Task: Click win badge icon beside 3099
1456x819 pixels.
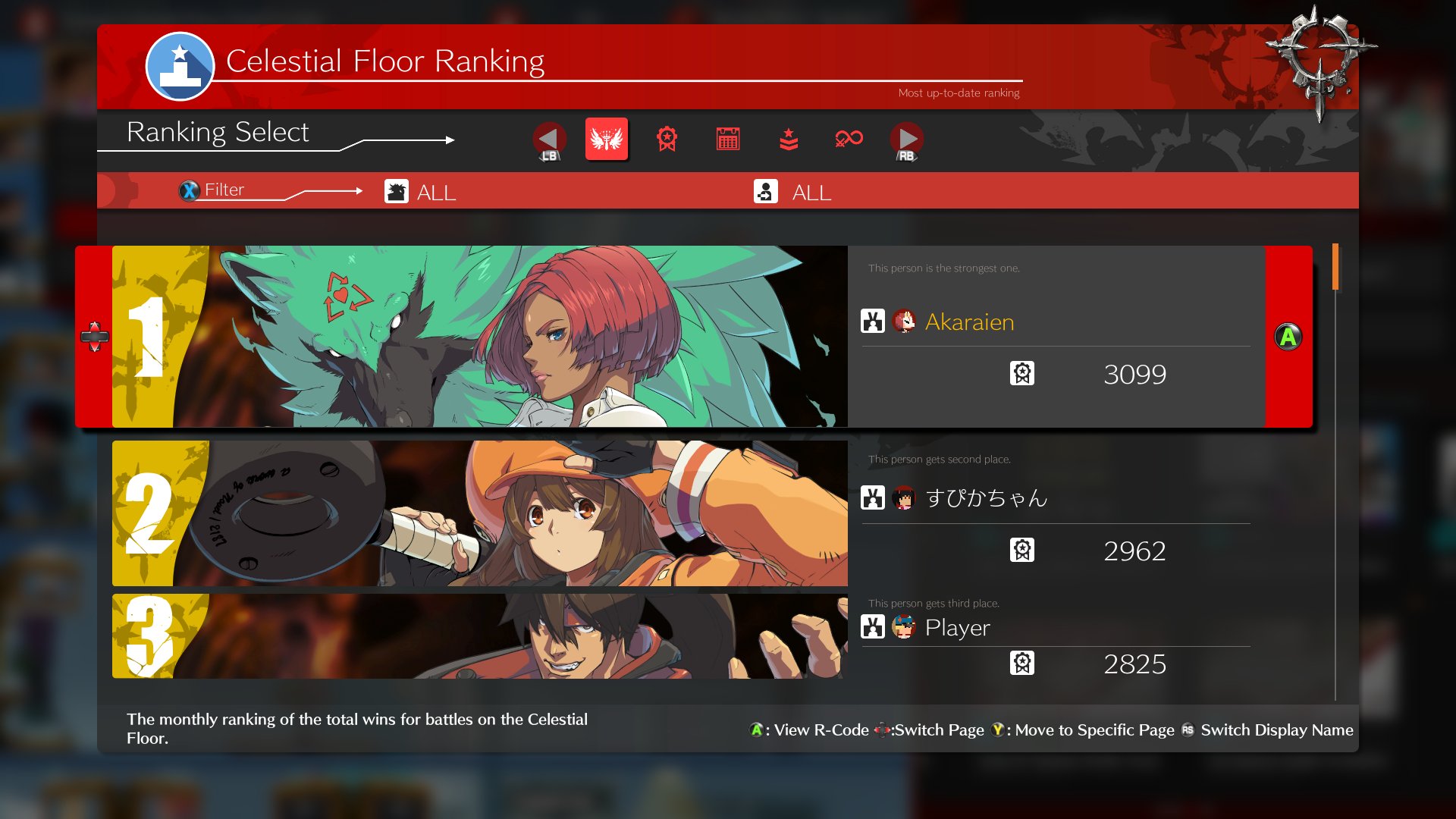Action: pyautogui.click(x=1022, y=373)
